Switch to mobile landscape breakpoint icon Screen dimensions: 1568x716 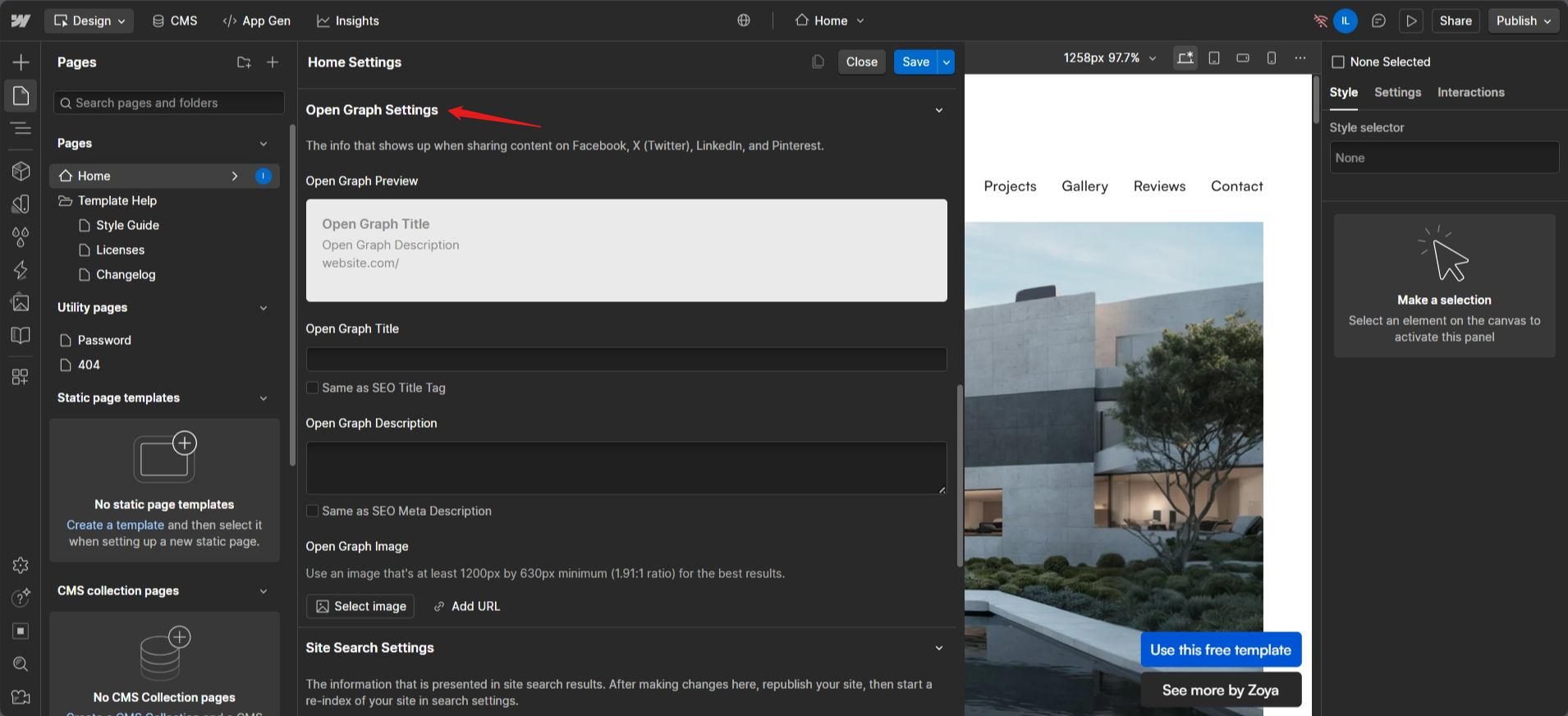[x=1243, y=57]
